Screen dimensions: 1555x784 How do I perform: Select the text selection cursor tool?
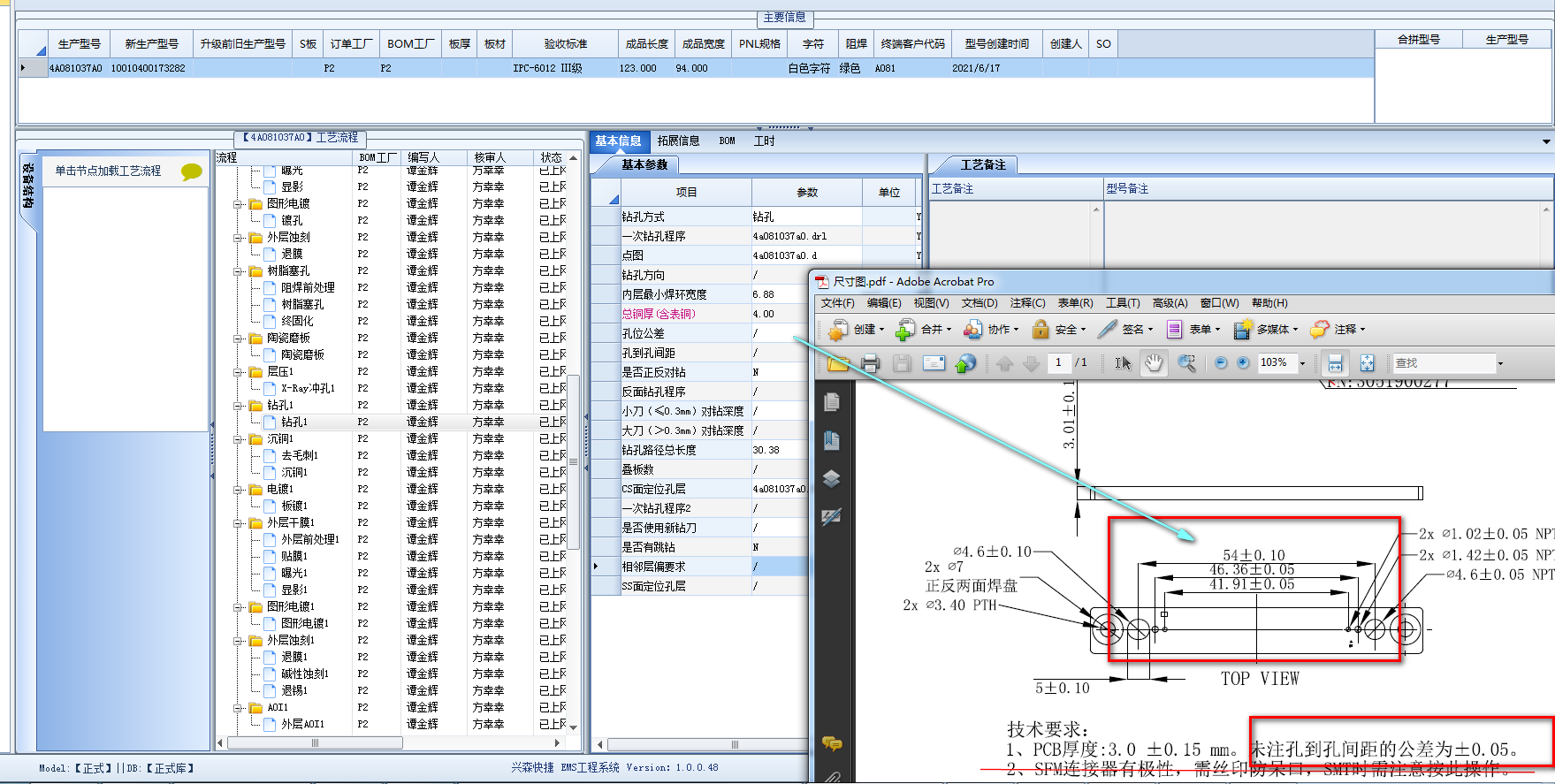tap(1123, 363)
